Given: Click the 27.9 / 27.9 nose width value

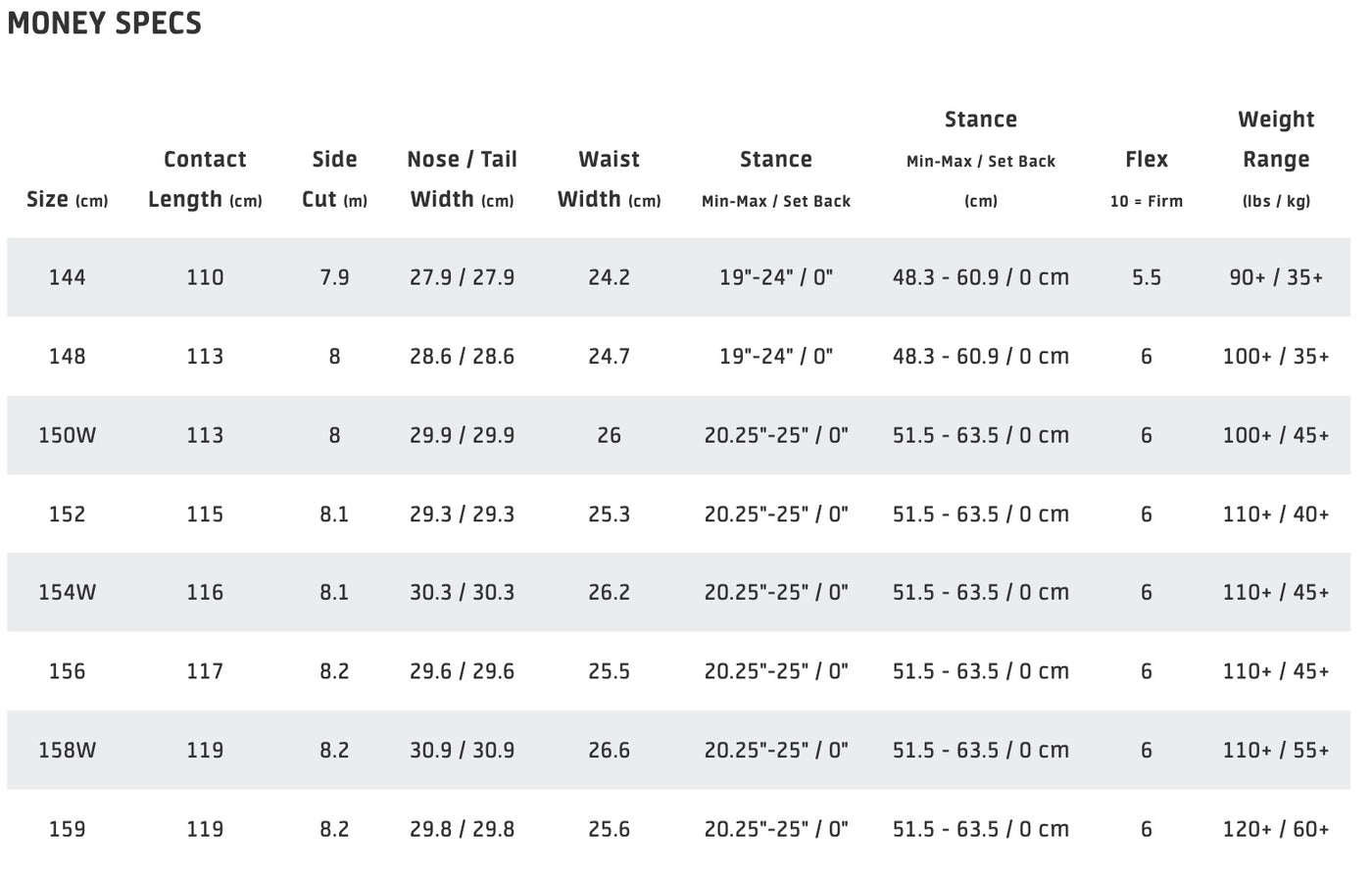Looking at the screenshot, I should 462,277.
